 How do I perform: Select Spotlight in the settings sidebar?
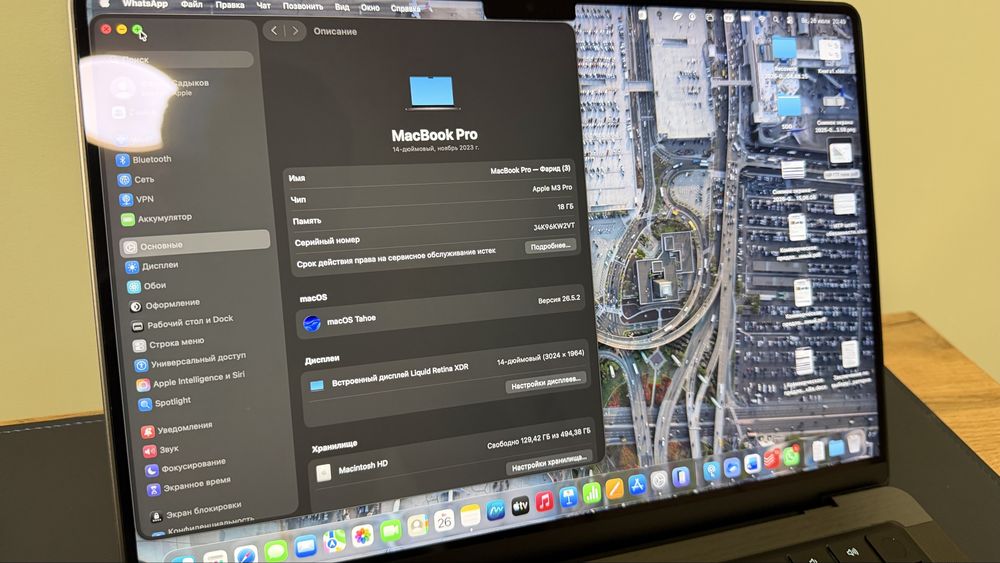(165, 402)
